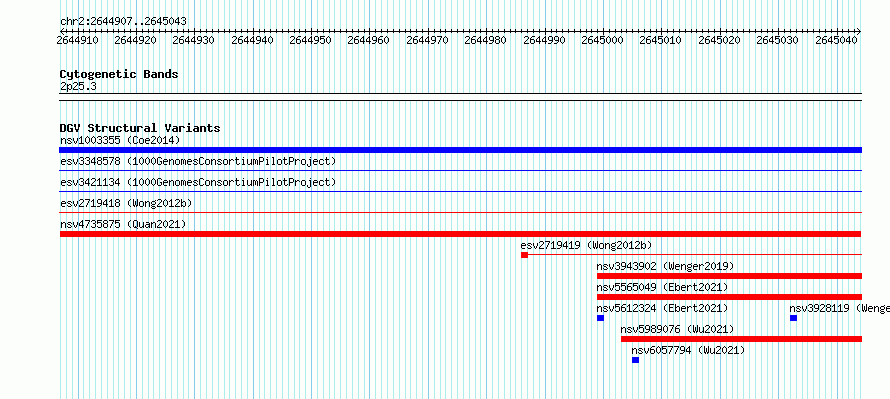Click the small blue nsv5612324 square
The image size is (890, 399).
601,318
